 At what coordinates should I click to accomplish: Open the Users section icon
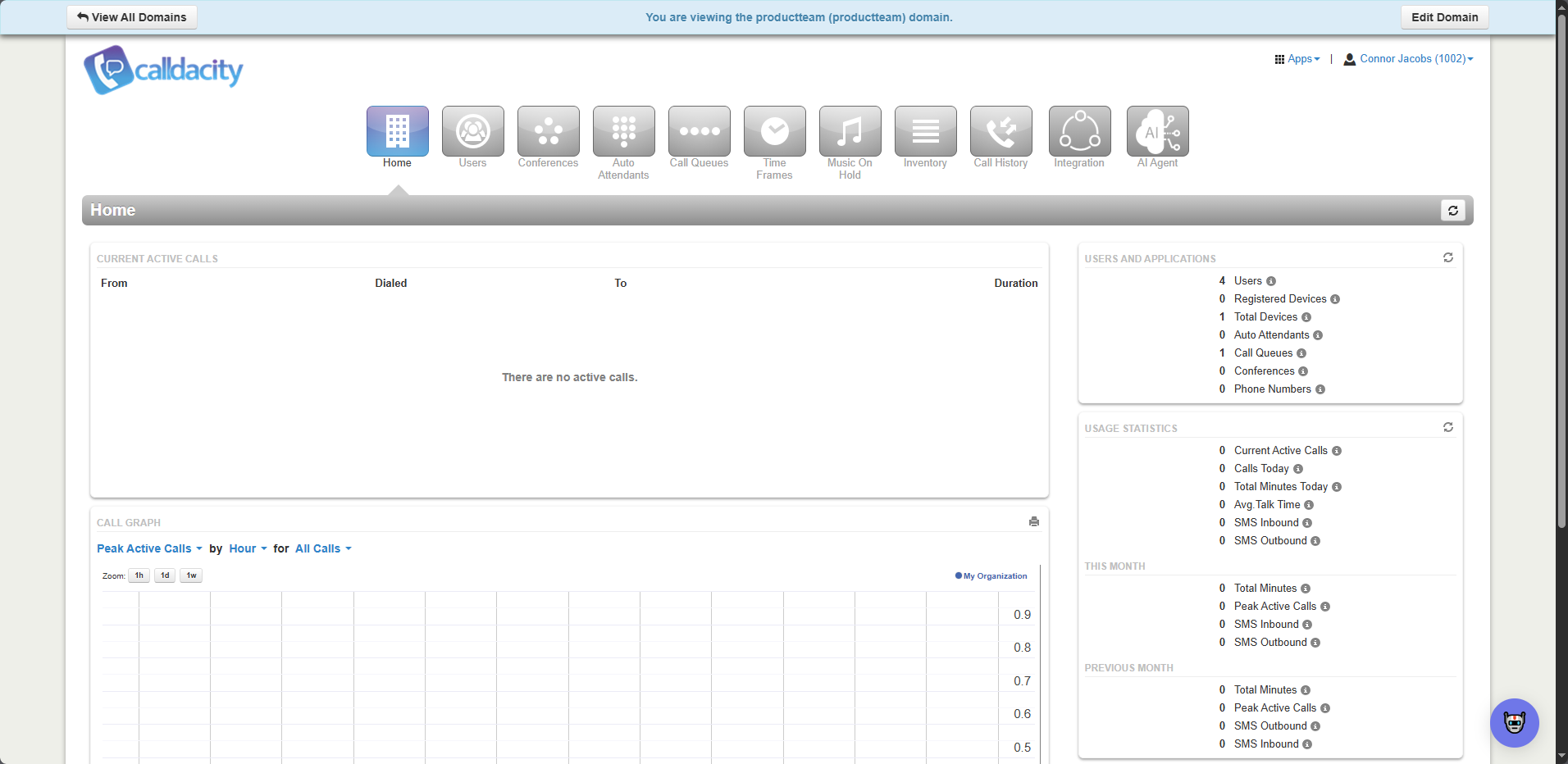472,131
